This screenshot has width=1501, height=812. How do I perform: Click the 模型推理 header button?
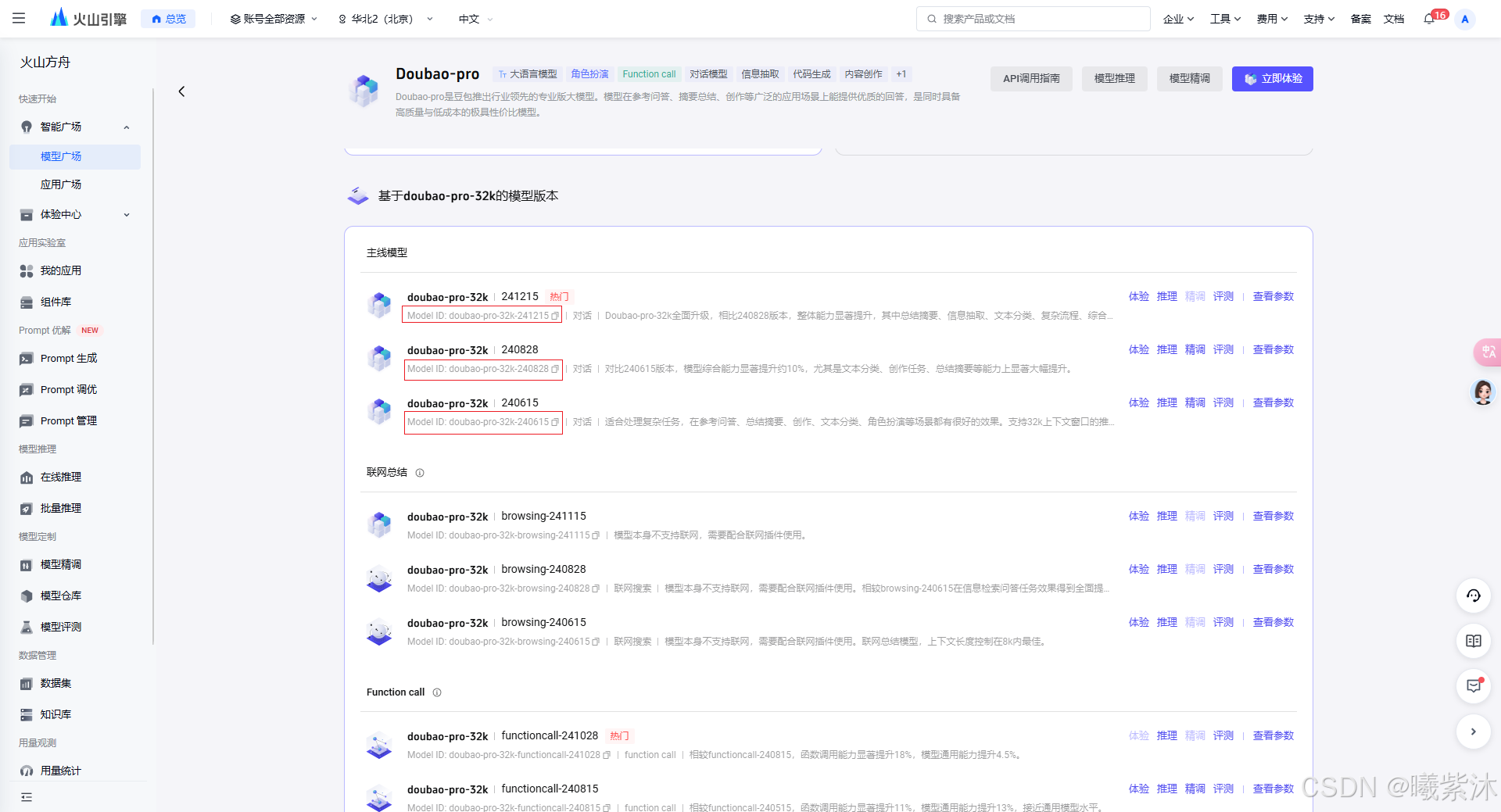(x=1114, y=78)
